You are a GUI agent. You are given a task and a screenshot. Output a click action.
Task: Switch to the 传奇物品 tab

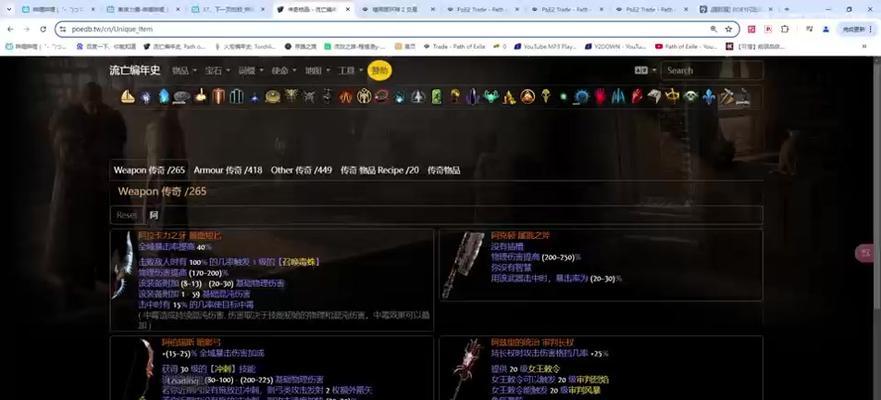pos(444,170)
